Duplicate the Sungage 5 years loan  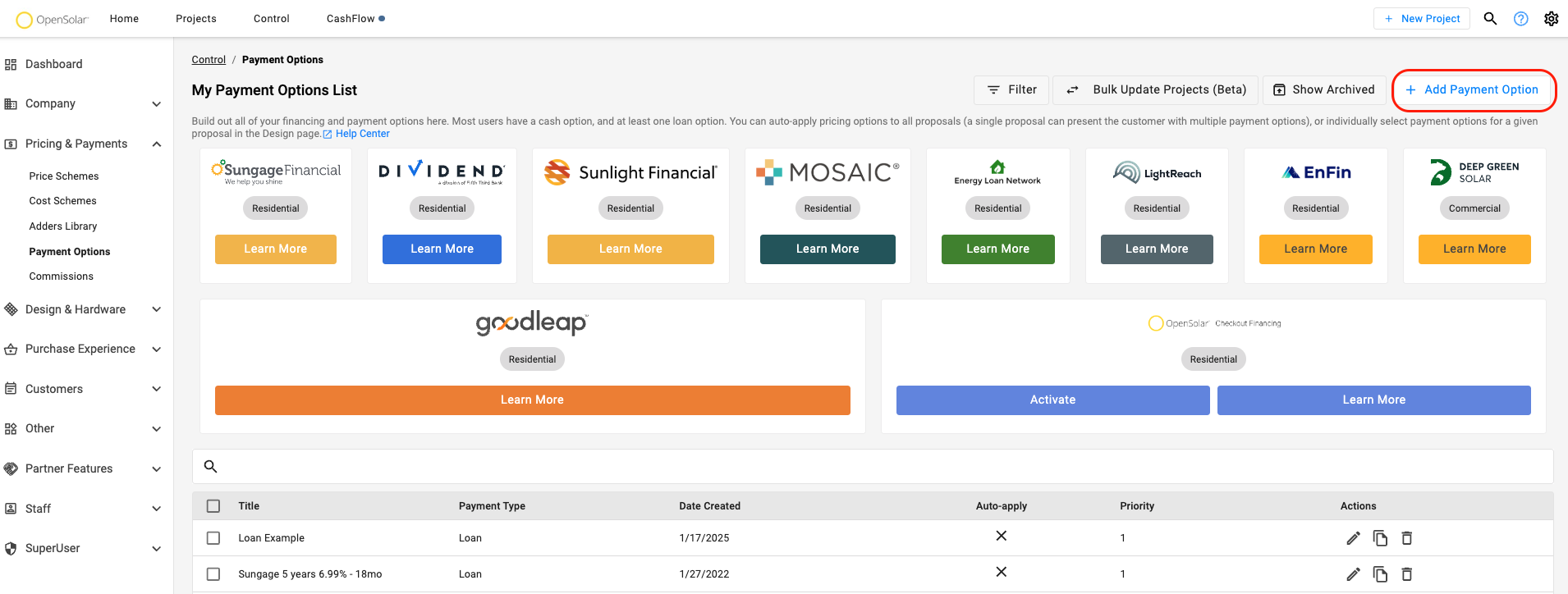[1380, 574]
